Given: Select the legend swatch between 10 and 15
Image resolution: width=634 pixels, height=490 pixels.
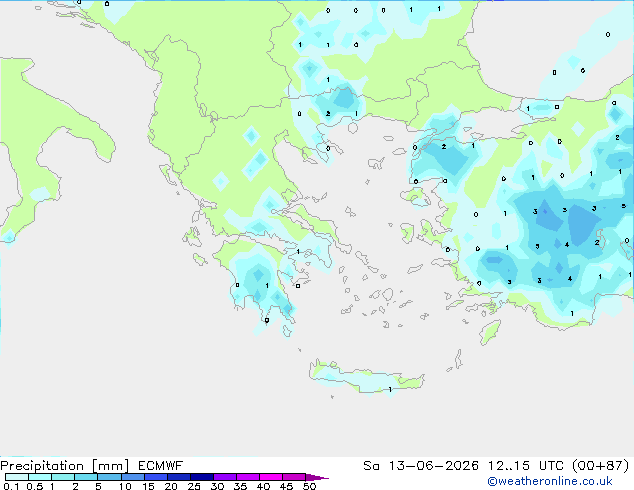Looking at the screenshot, I should click(132, 477).
